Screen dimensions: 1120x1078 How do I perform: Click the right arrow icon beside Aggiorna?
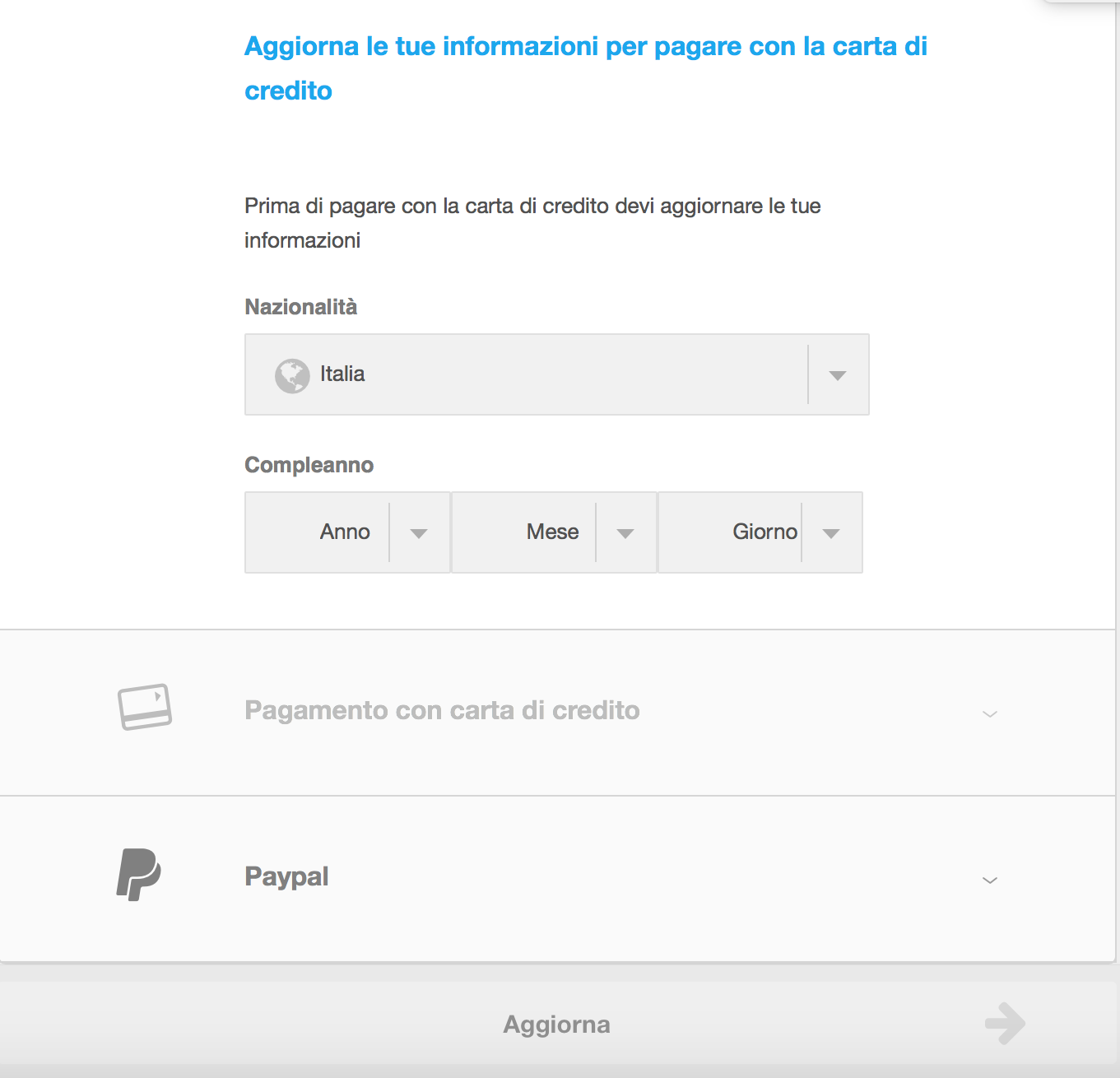pos(1005,1024)
